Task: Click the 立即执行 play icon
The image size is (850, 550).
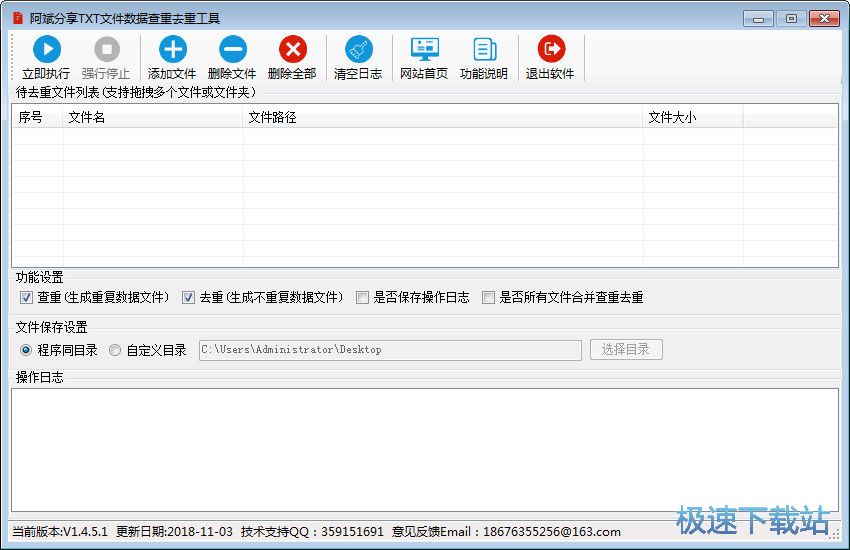Action: 46,50
